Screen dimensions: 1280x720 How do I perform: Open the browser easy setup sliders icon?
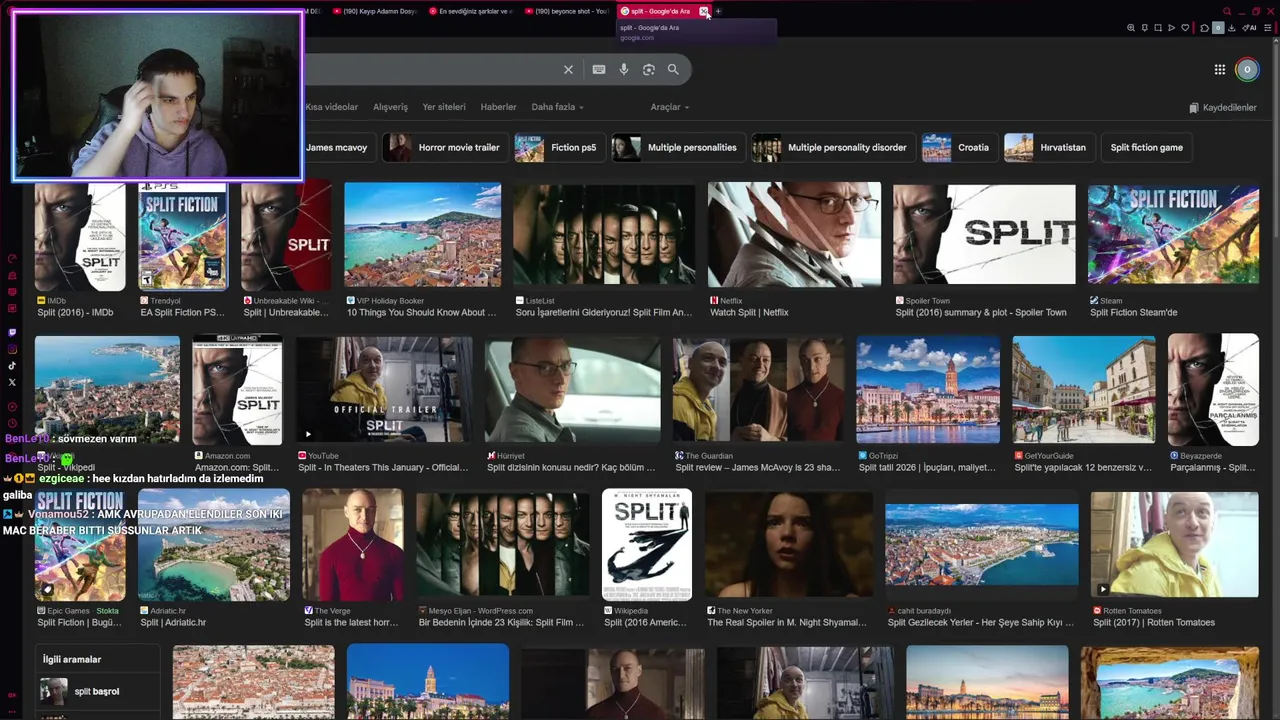click(1269, 28)
